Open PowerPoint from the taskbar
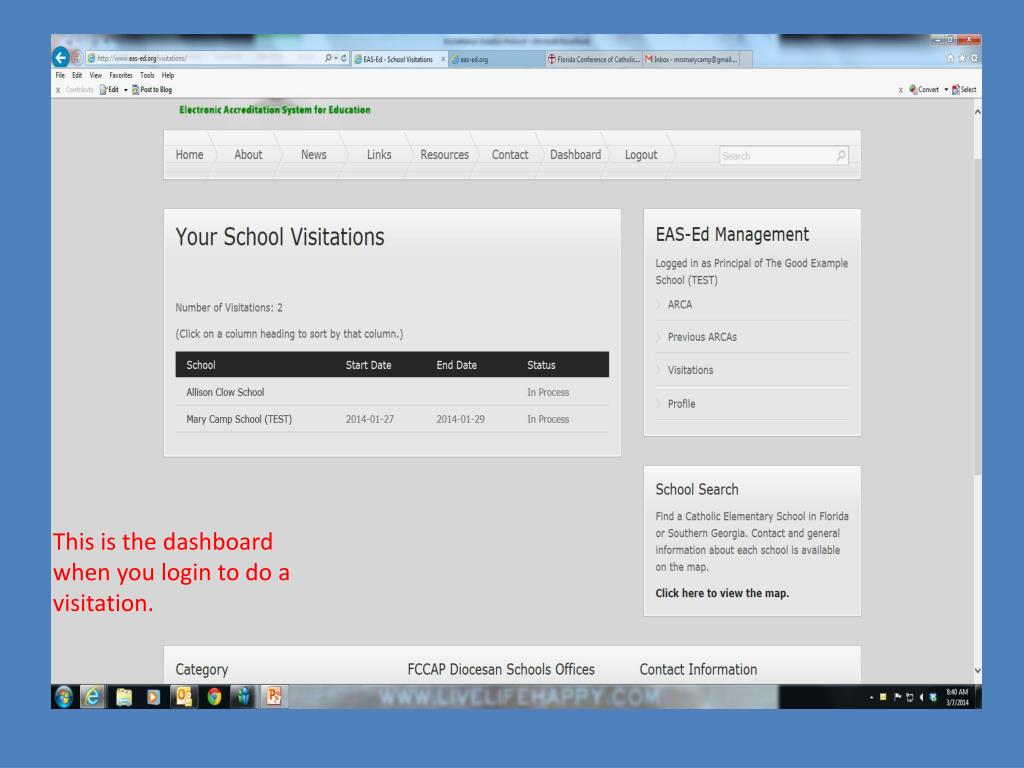Screen dimensions: 1024x768 [x=274, y=697]
